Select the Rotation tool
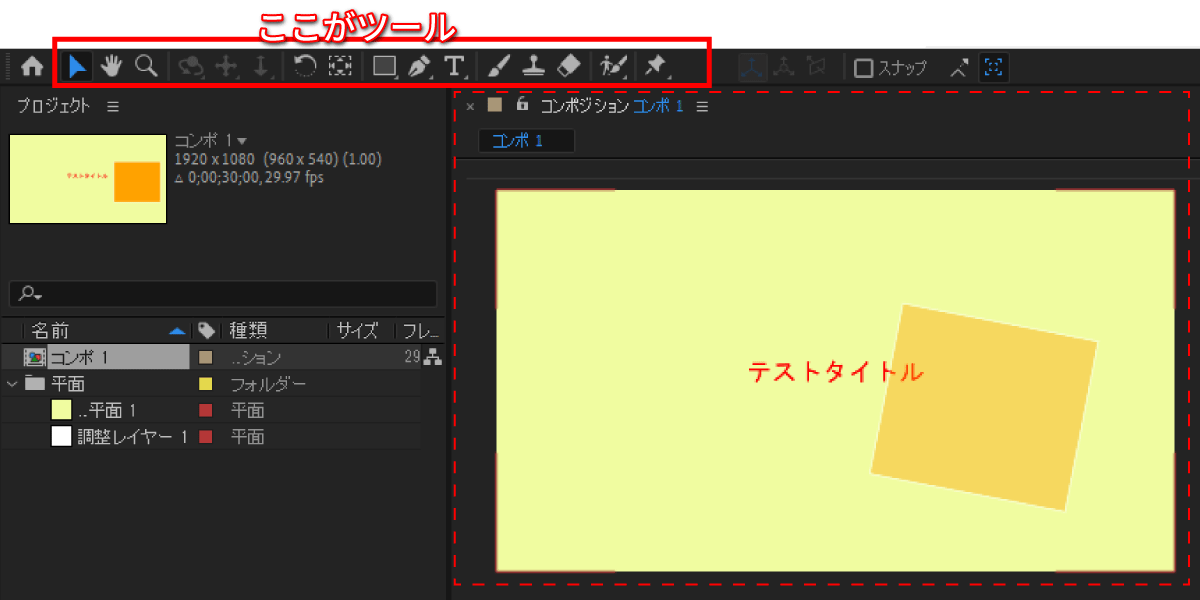 pos(305,67)
